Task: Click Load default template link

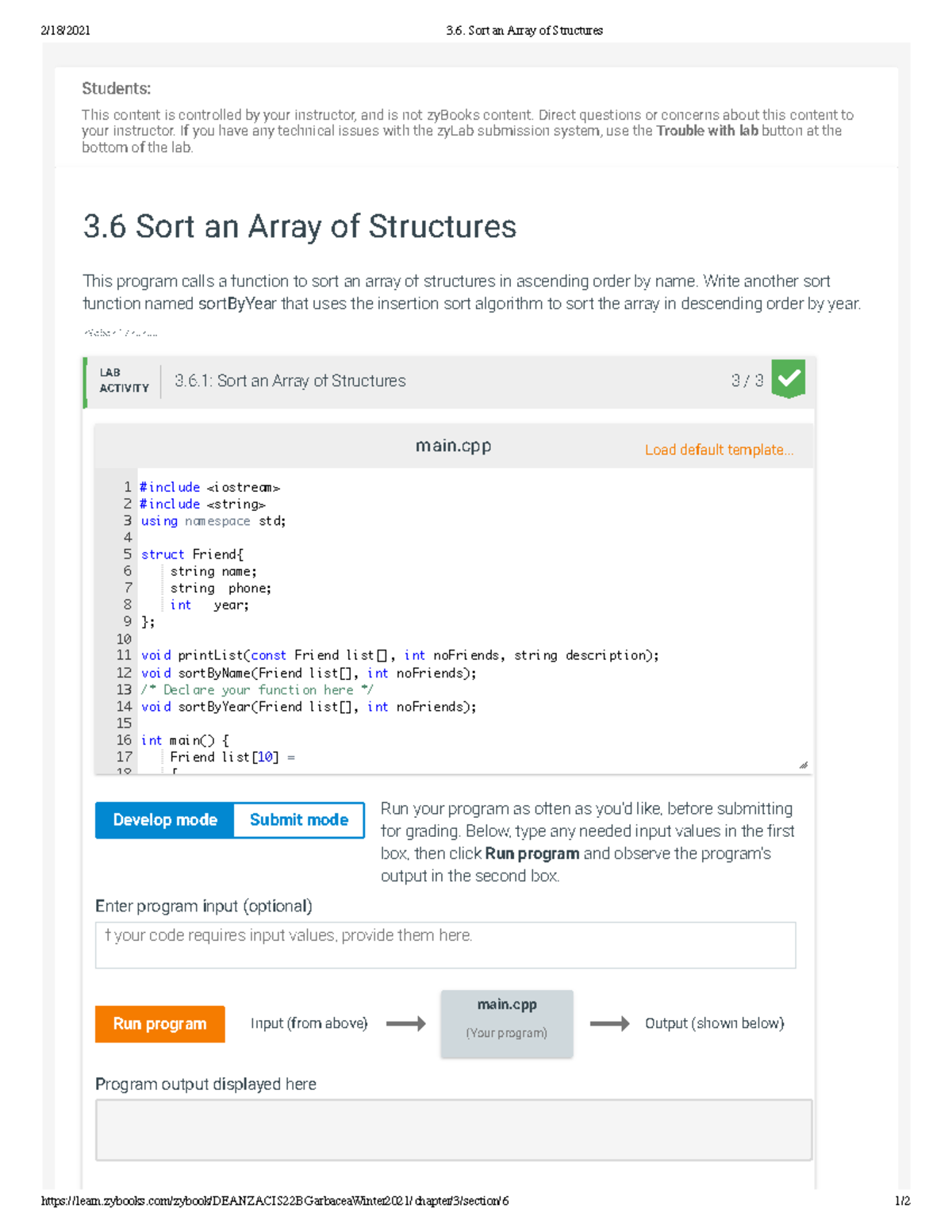Action: click(x=719, y=450)
